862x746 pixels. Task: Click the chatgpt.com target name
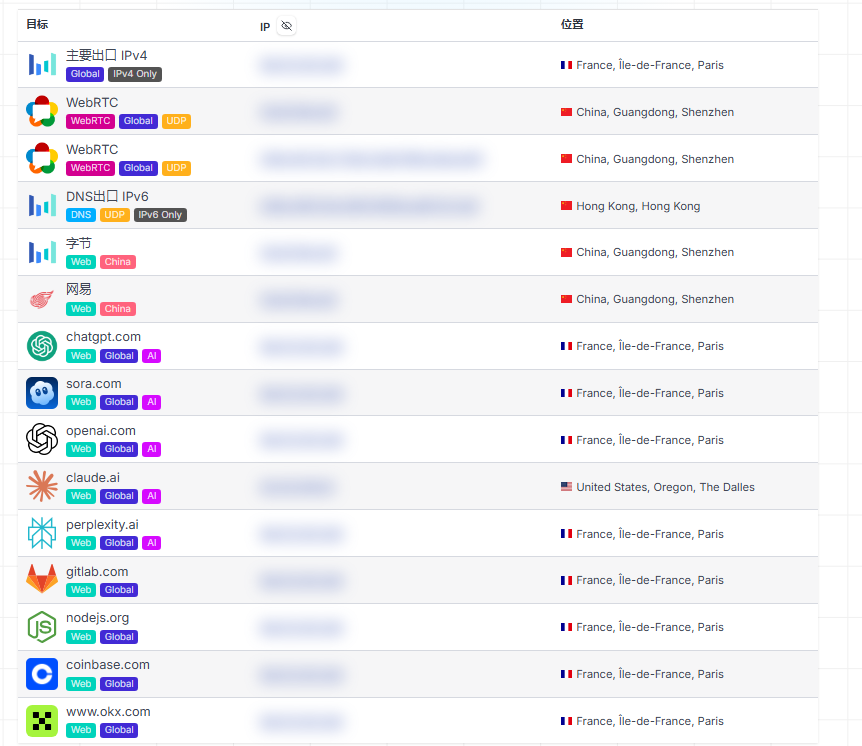103,336
